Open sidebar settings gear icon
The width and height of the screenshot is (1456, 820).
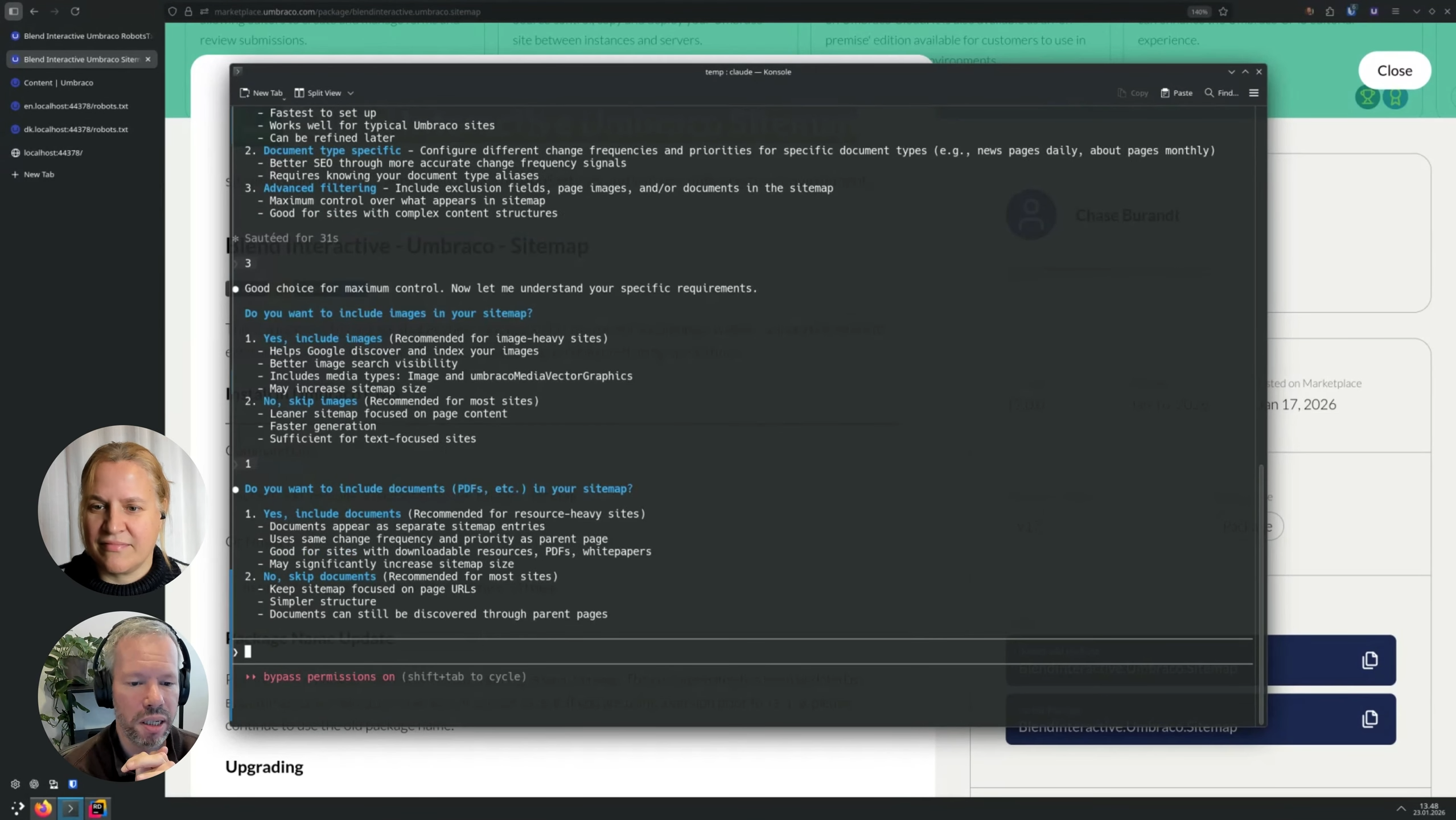tap(15, 784)
